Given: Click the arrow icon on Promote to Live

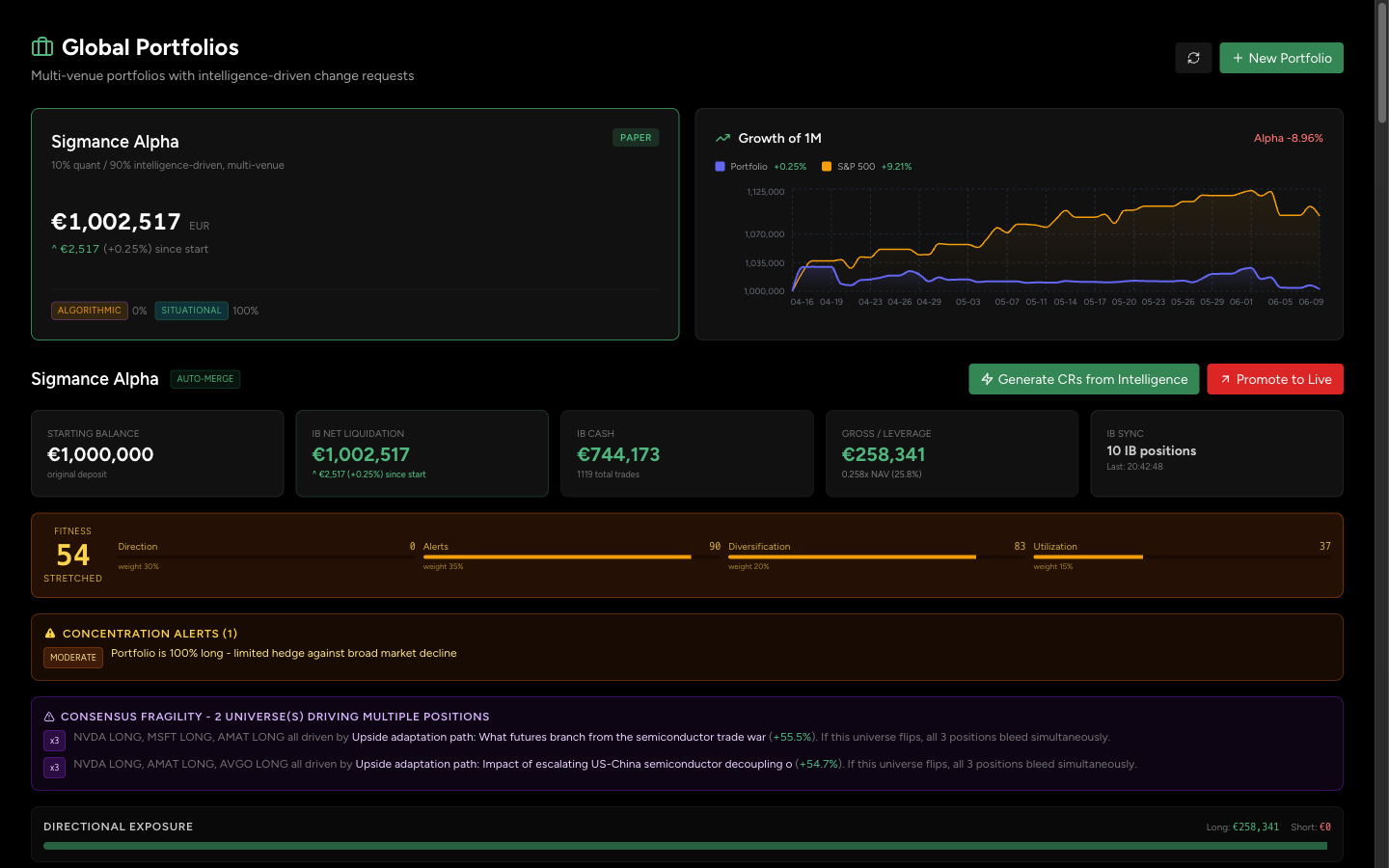Looking at the screenshot, I should pos(1225,379).
